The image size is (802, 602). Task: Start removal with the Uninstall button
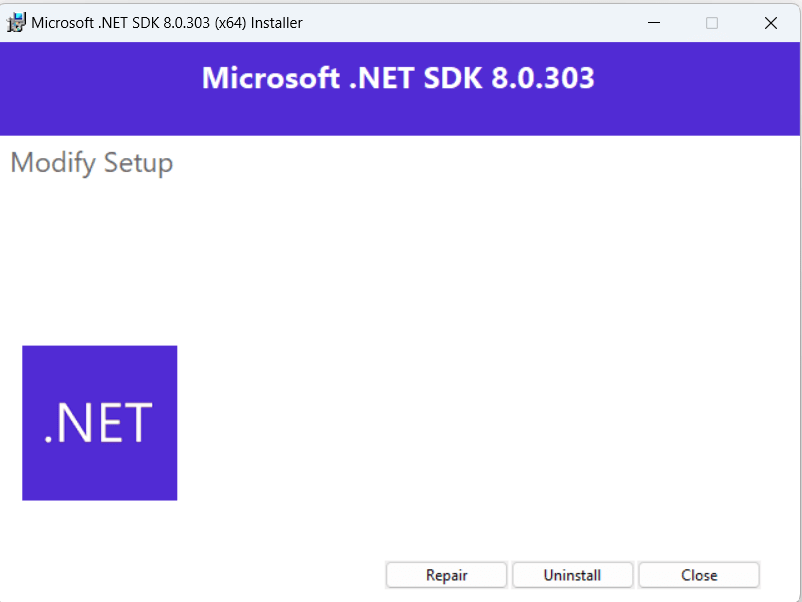click(572, 575)
